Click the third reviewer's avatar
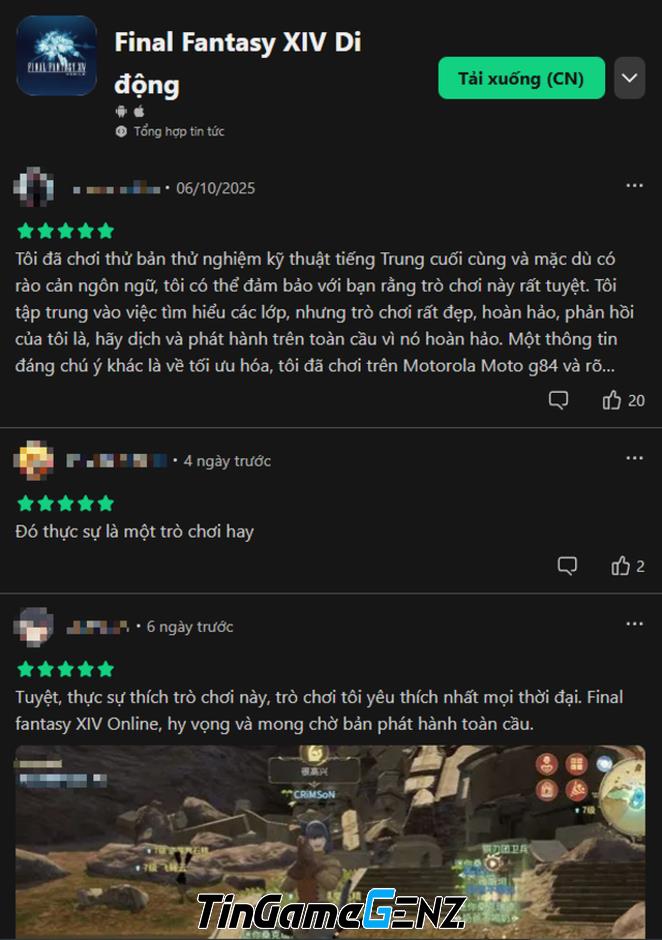This screenshot has height=940, width=662. coord(34,626)
